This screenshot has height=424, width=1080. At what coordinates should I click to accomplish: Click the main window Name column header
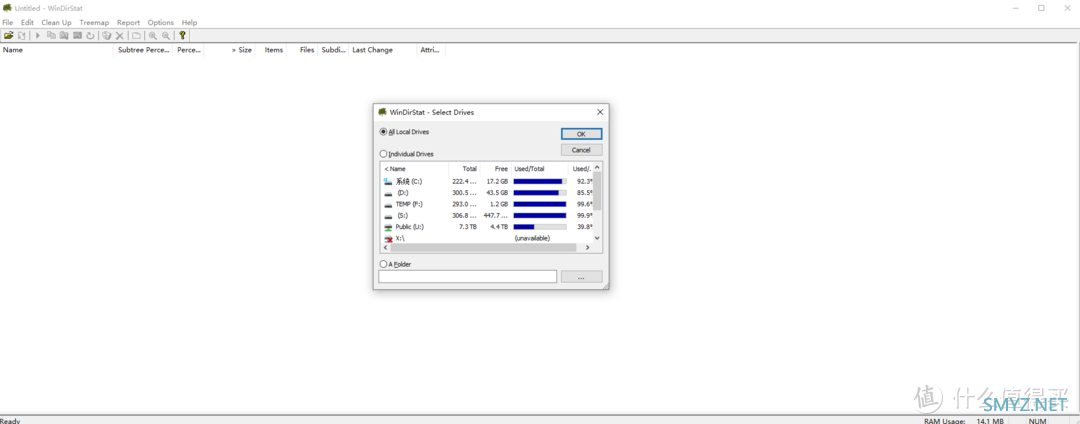click(56, 50)
